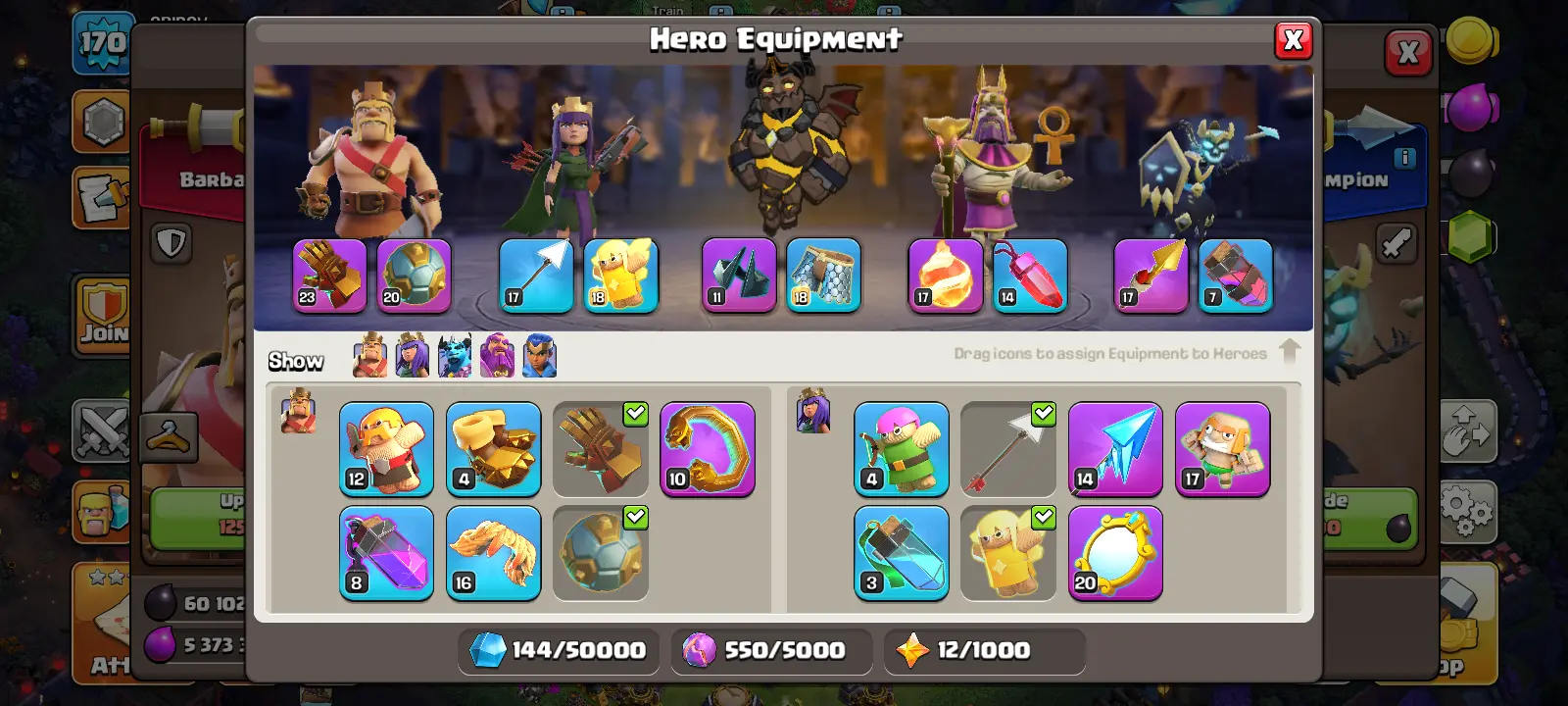
Task: Close the Hero Equipment window
Action: [x=1294, y=40]
